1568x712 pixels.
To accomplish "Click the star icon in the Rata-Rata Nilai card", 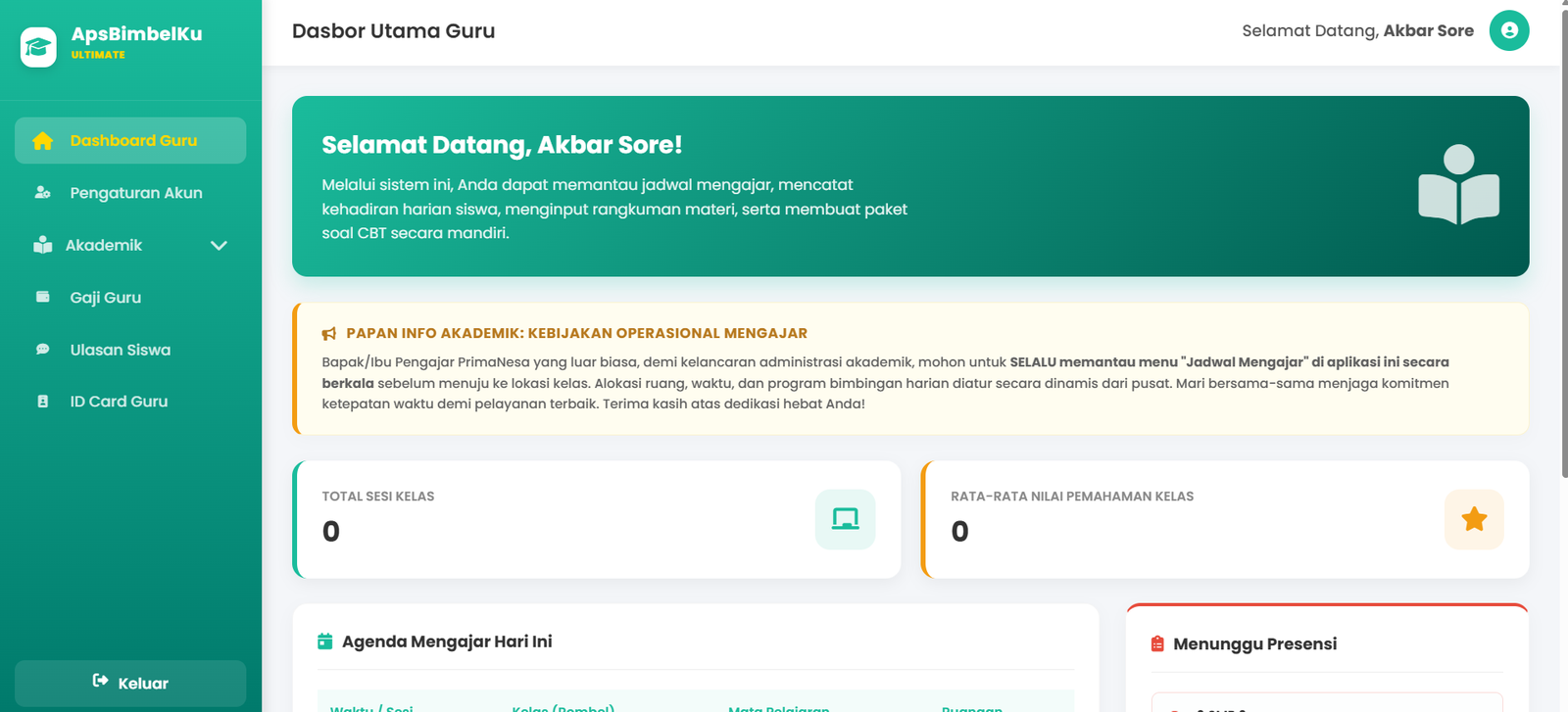I will (x=1474, y=519).
